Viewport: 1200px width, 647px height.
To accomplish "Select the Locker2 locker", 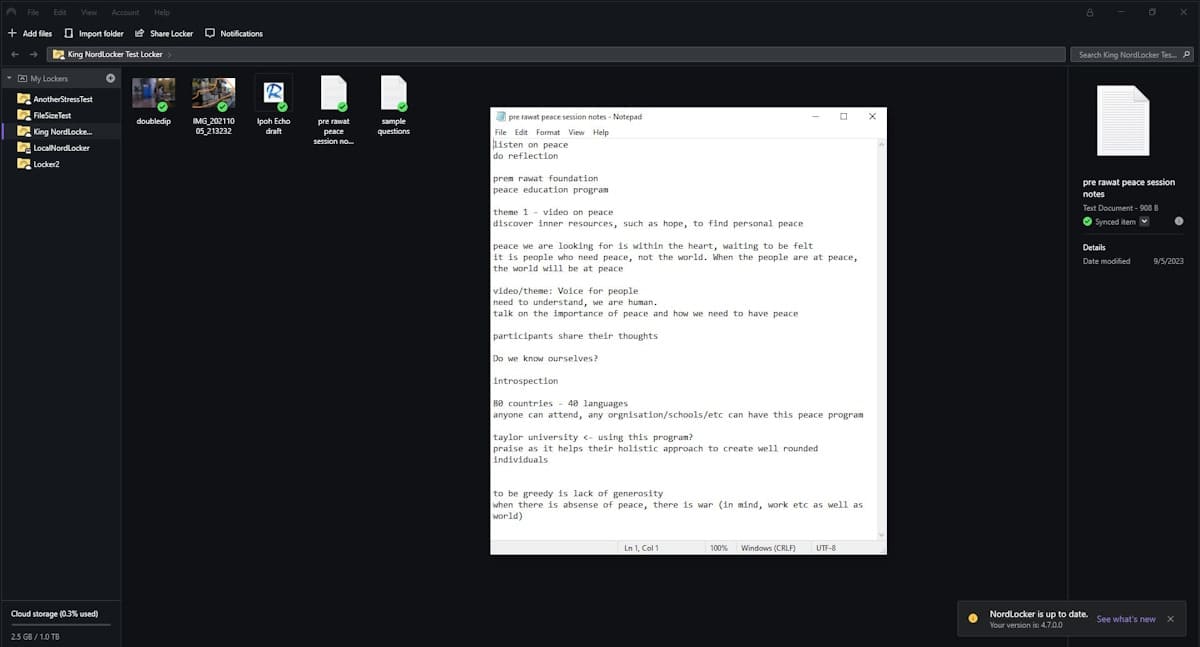I will (46, 163).
